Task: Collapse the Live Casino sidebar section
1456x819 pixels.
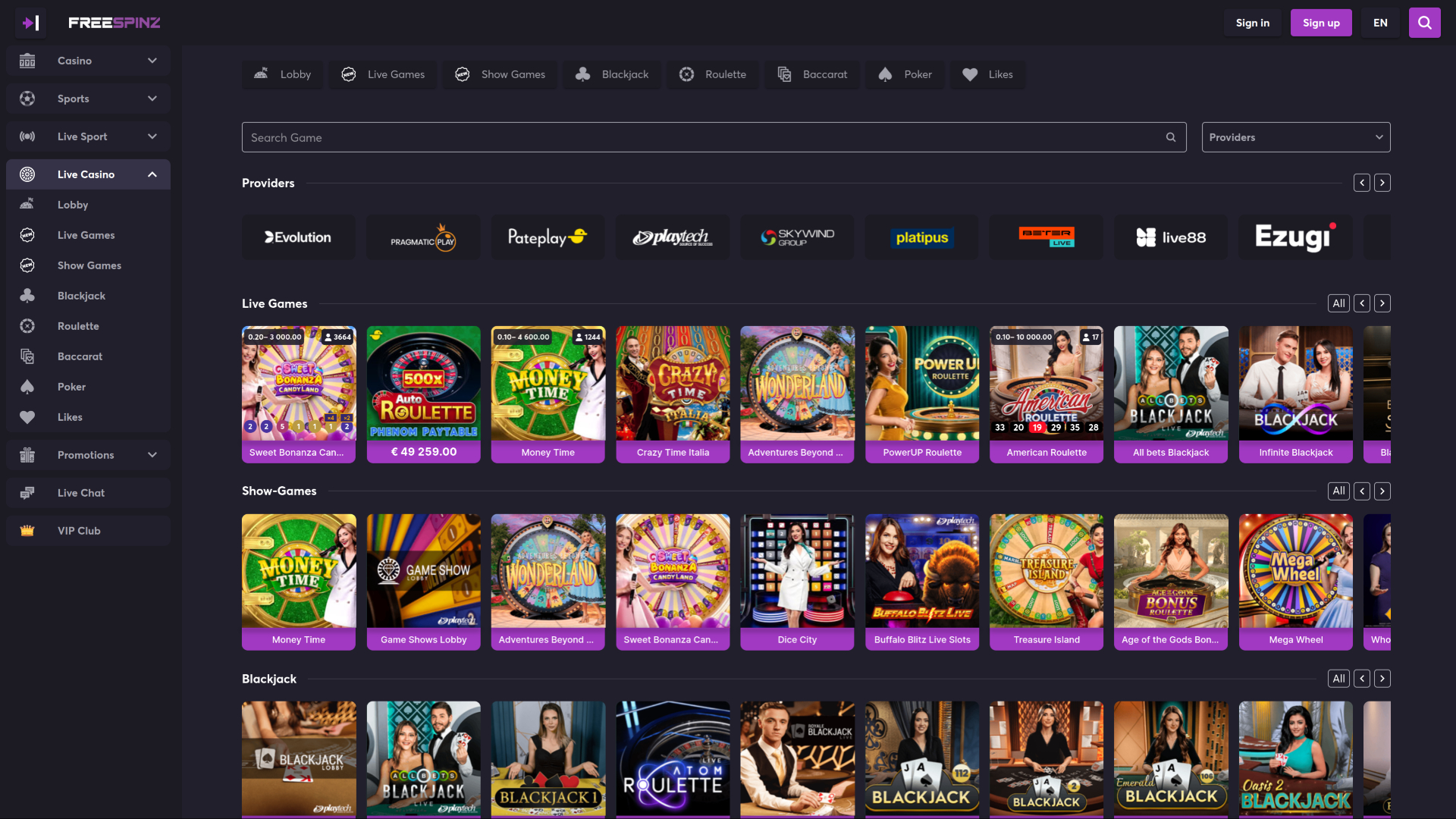Action: pos(152,174)
